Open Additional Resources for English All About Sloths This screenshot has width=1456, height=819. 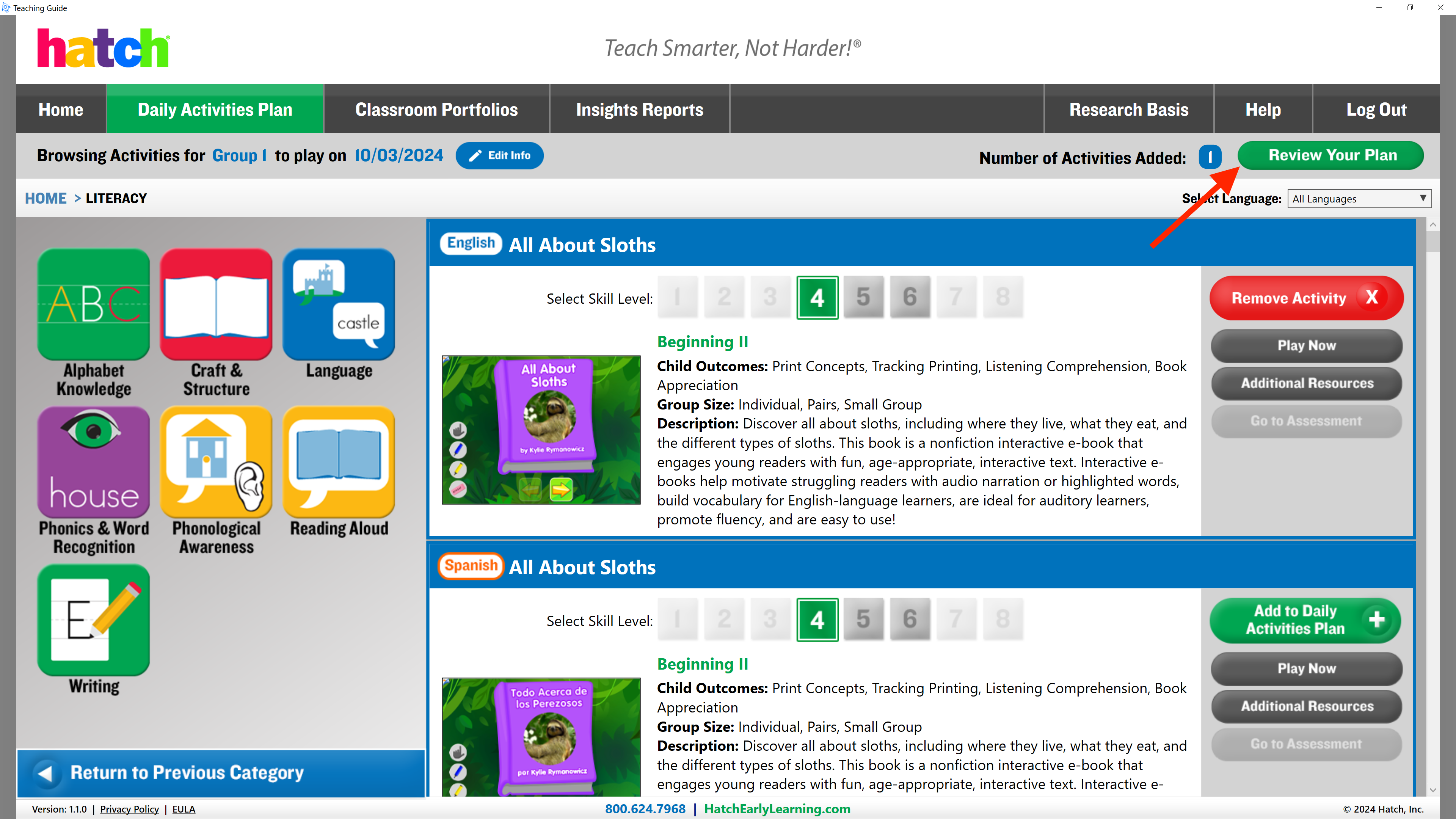pyautogui.click(x=1306, y=383)
